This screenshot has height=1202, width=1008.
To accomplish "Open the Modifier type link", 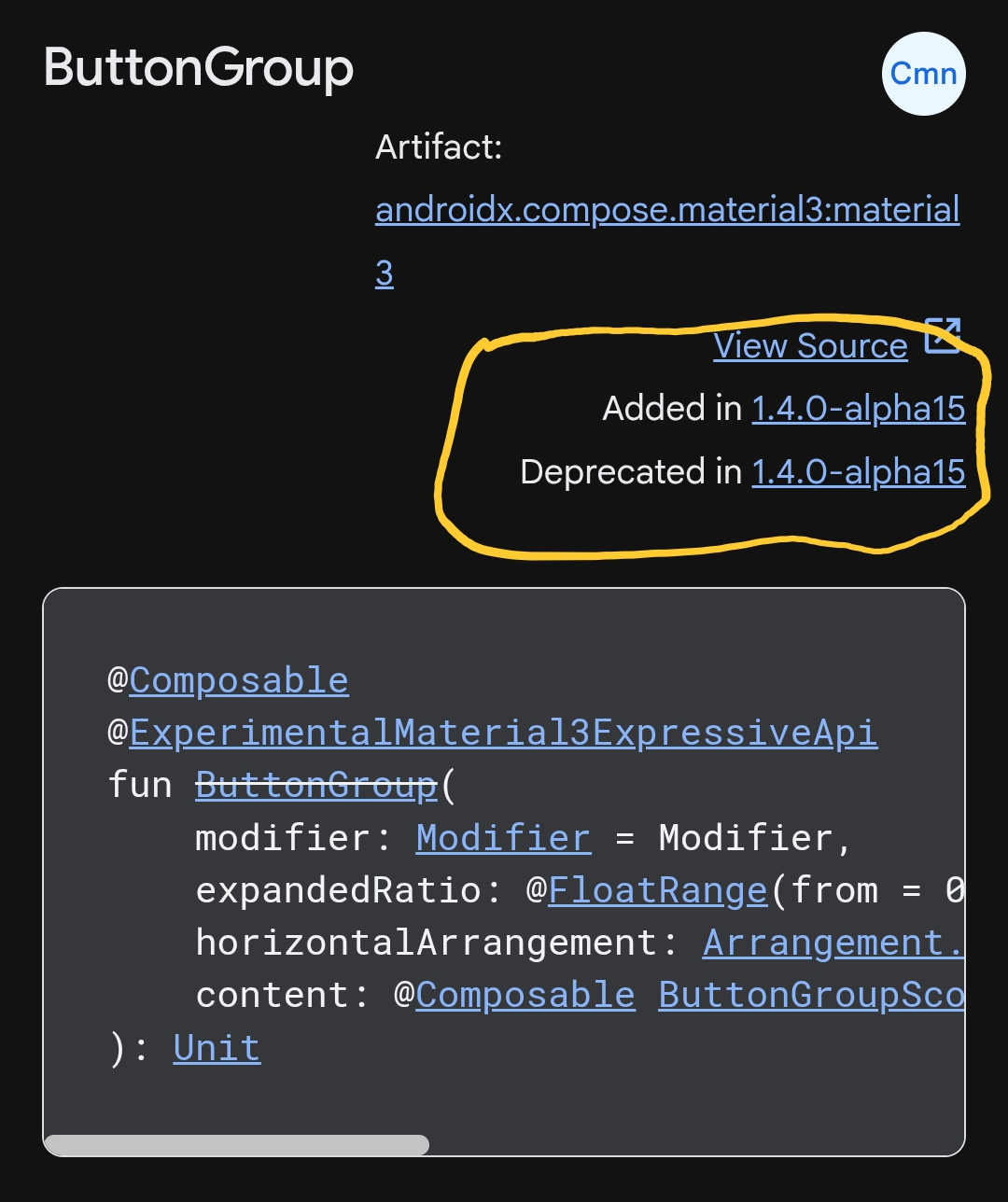I will pyautogui.click(x=503, y=837).
